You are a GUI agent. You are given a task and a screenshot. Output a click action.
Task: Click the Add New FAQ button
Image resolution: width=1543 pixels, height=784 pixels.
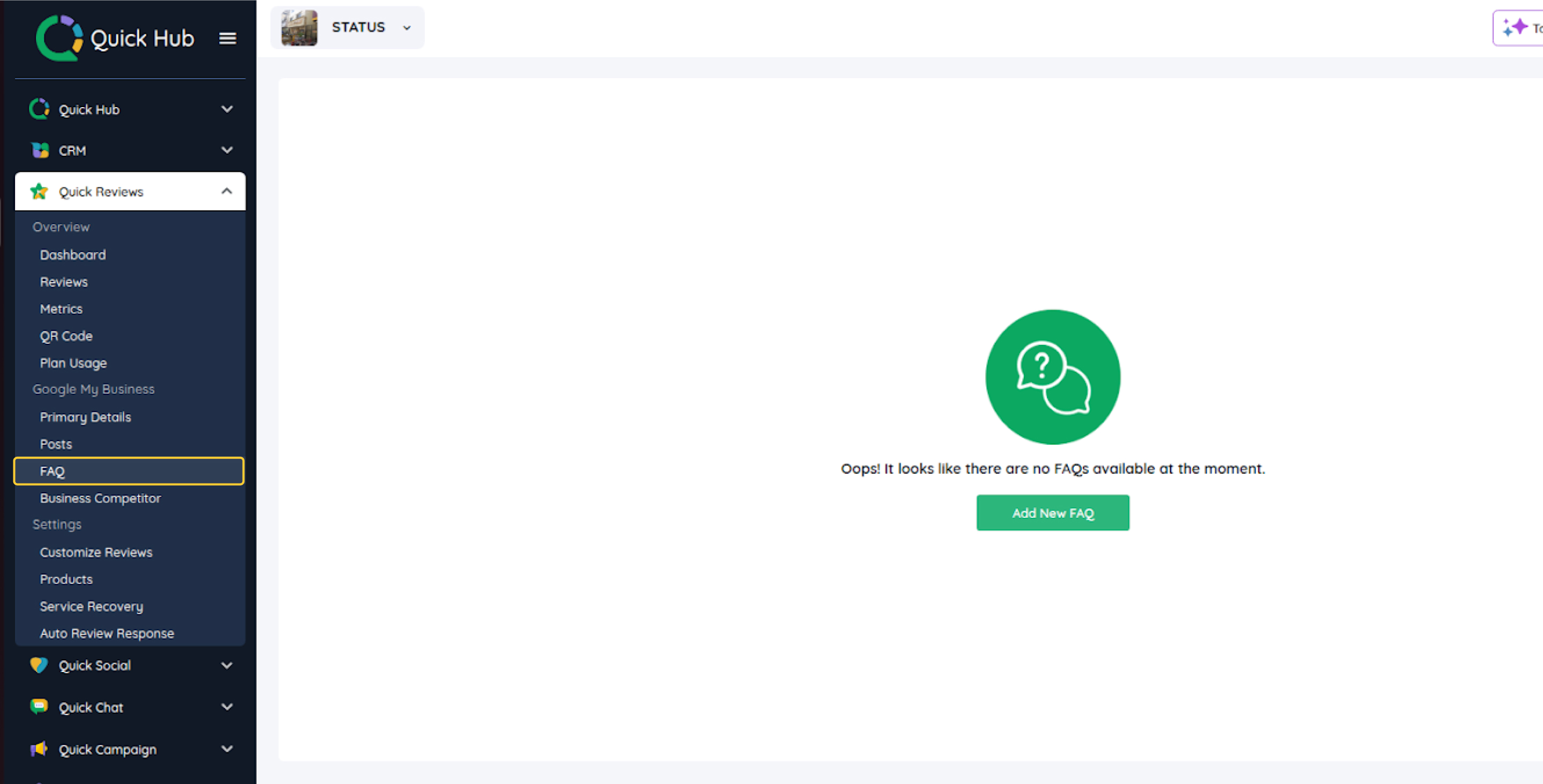coord(1052,512)
